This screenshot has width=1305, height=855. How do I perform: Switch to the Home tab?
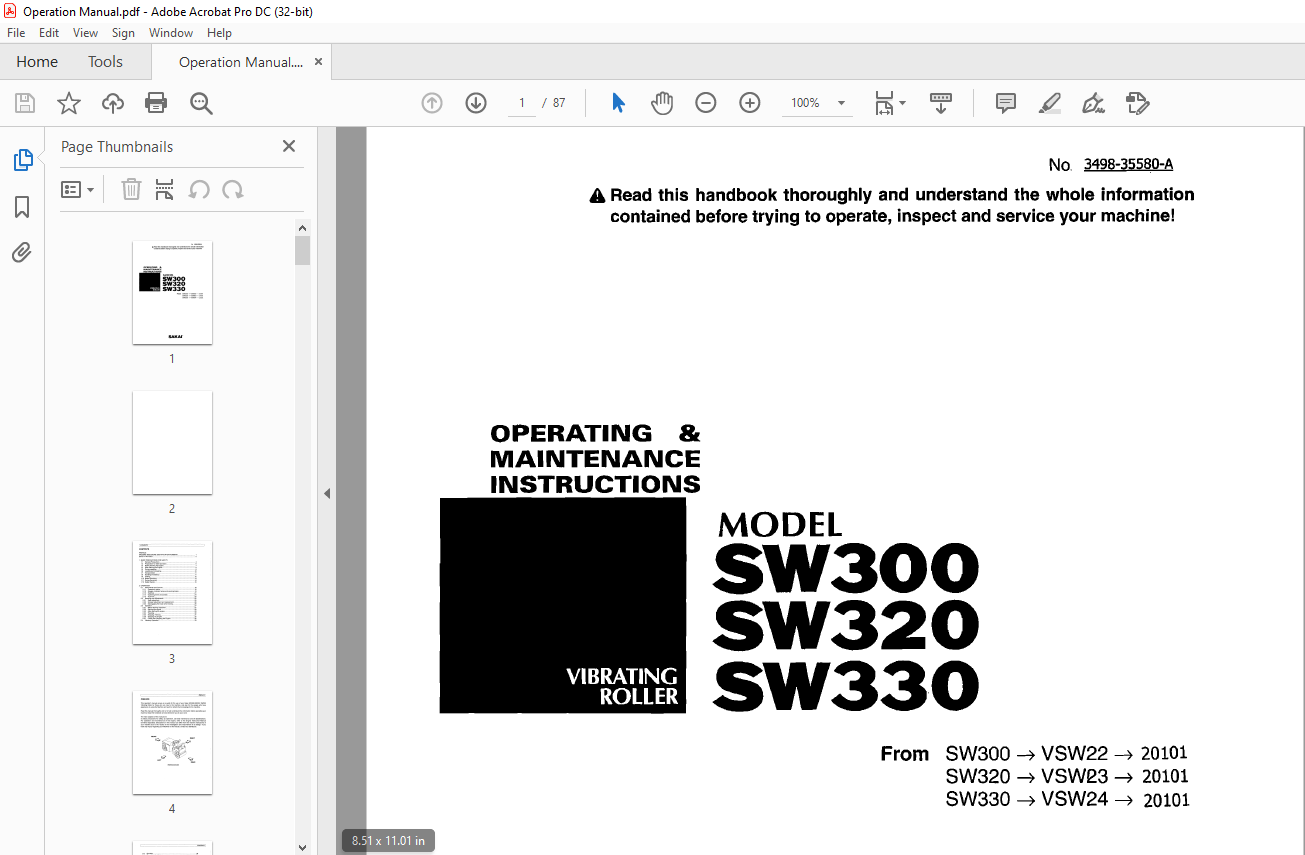tap(37, 62)
